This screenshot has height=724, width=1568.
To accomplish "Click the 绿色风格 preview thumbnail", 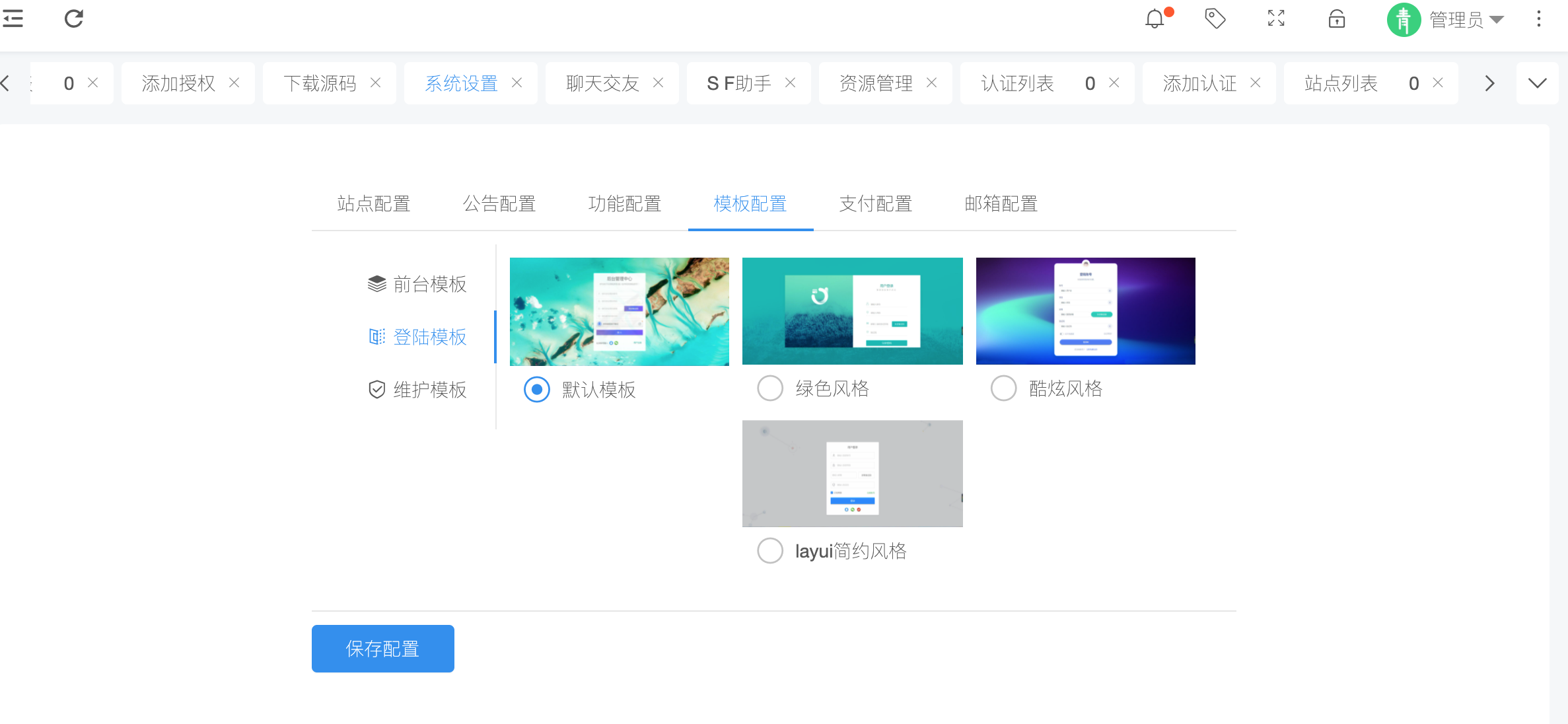I will point(853,311).
